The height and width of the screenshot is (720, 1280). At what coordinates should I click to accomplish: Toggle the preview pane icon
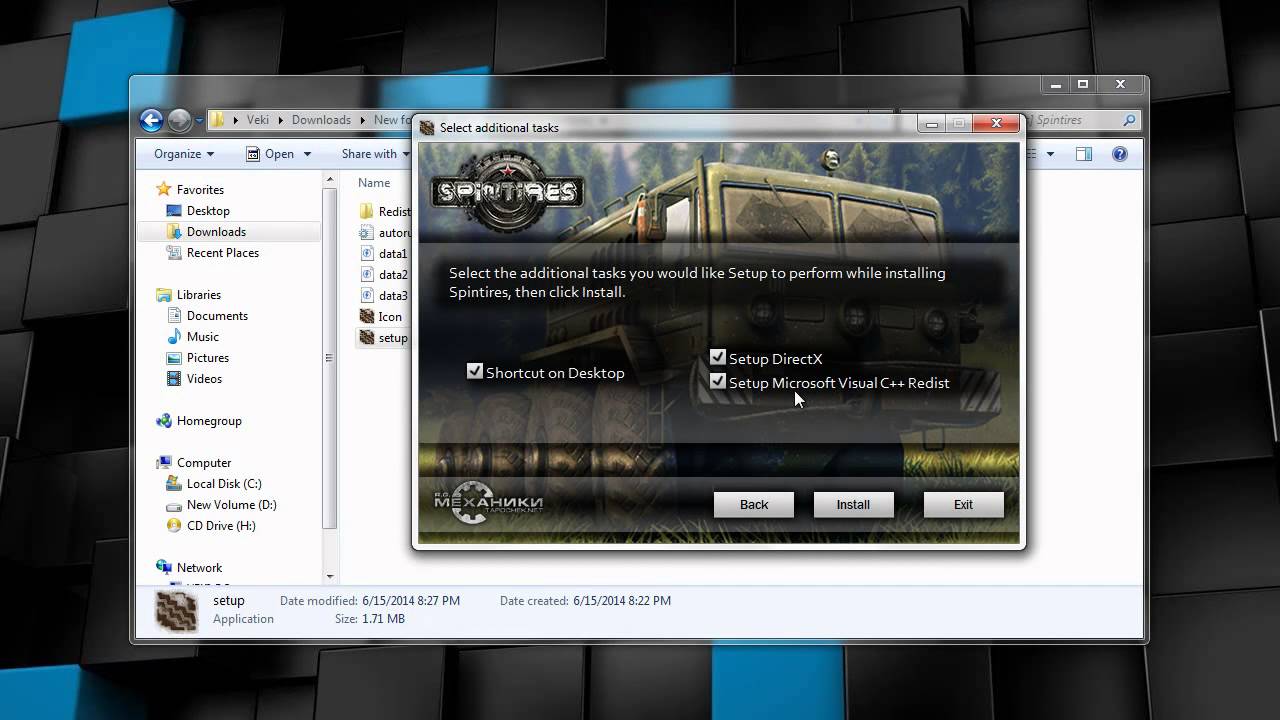click(x=1084, y=154)
